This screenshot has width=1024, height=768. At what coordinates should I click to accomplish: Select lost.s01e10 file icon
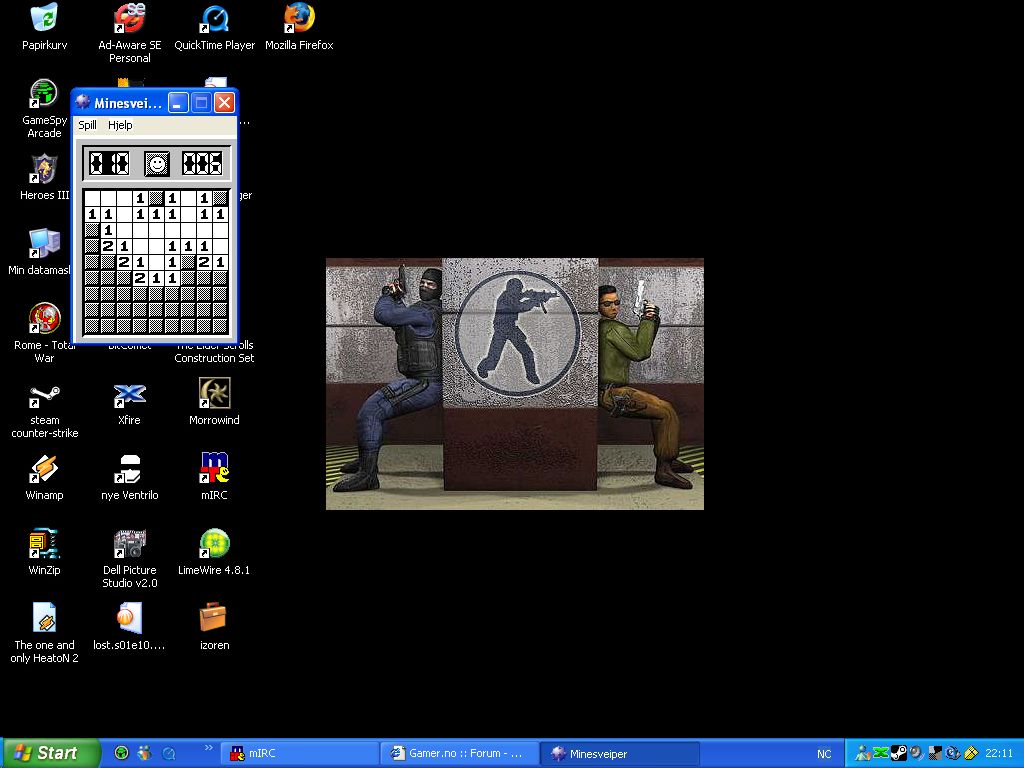(x=129, y=627)
